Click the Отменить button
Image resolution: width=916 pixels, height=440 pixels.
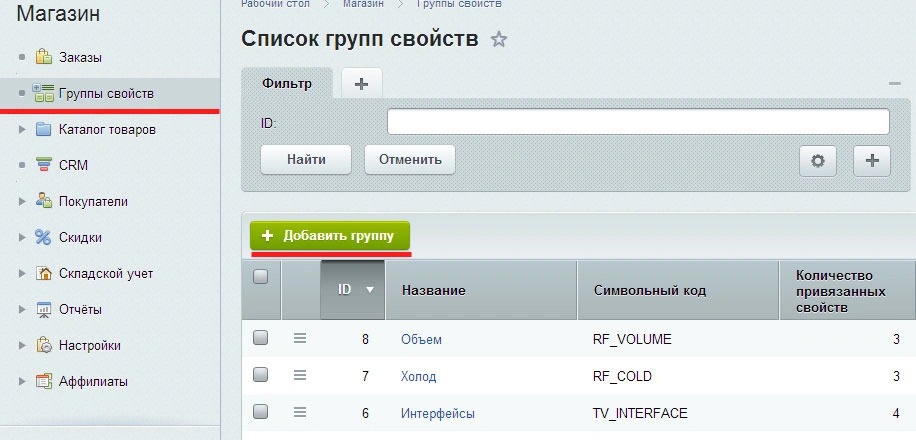[410, 160]
